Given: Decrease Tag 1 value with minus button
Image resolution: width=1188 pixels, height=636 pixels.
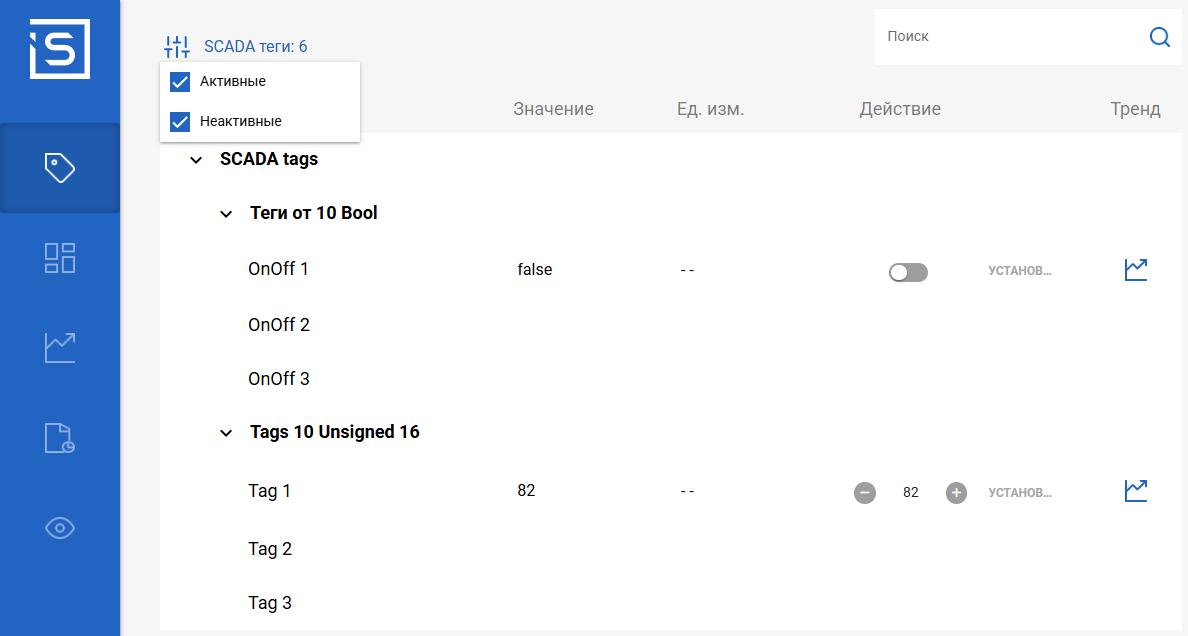Looking at the screenshot, I should (864, 493).
